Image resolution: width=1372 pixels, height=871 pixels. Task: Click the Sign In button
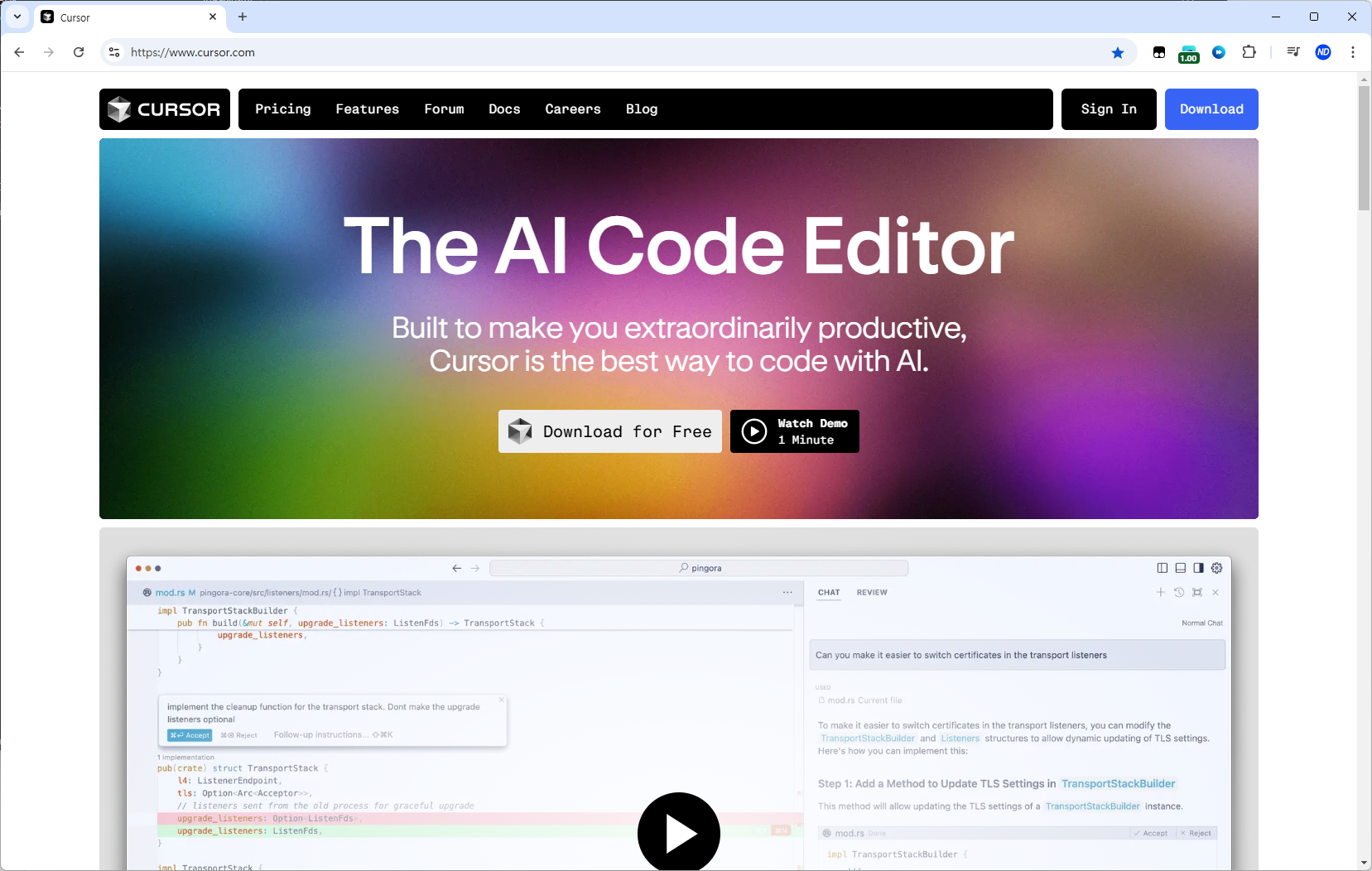(1109, 109)
